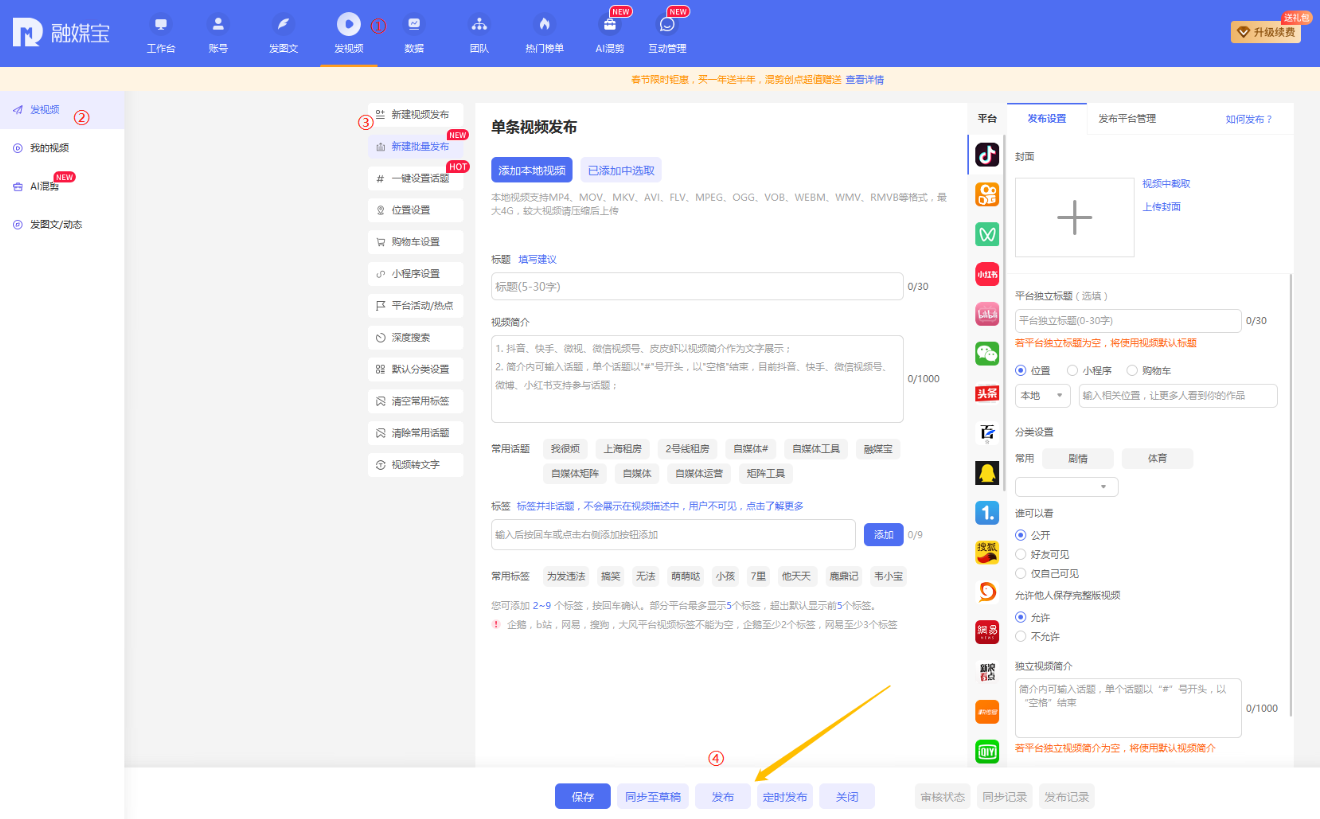Select the Kuaishou platform icon
The width and height of the screenshot is (1320, 819).
pyautogui.click(x=987, y=194)
